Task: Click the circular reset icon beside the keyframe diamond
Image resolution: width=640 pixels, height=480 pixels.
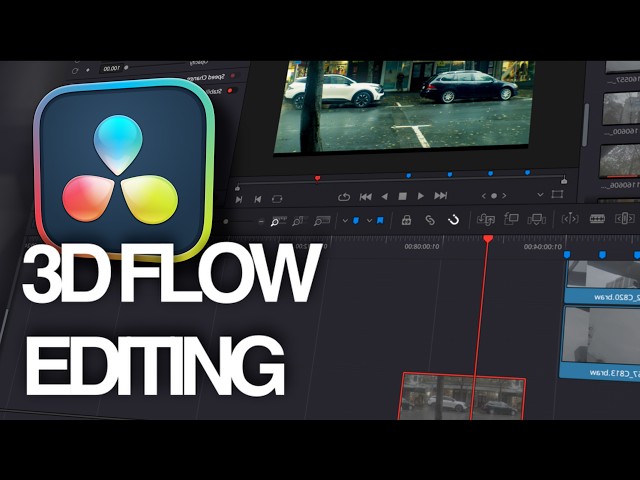Action: click(x=75, y=71)
